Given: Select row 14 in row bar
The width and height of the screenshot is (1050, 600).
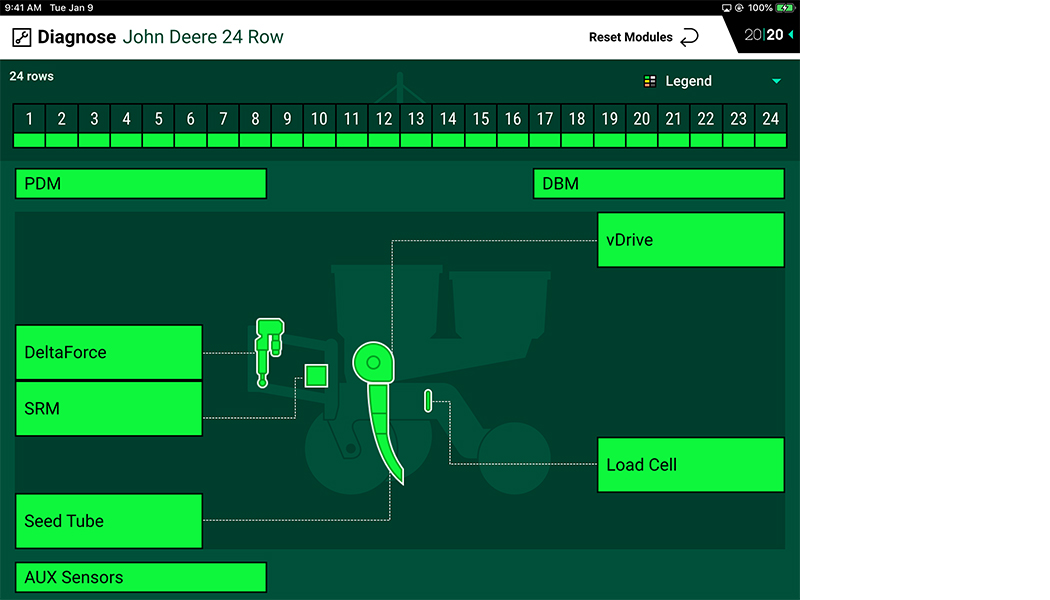Looking at the screenshot, I should click(448, 126).
